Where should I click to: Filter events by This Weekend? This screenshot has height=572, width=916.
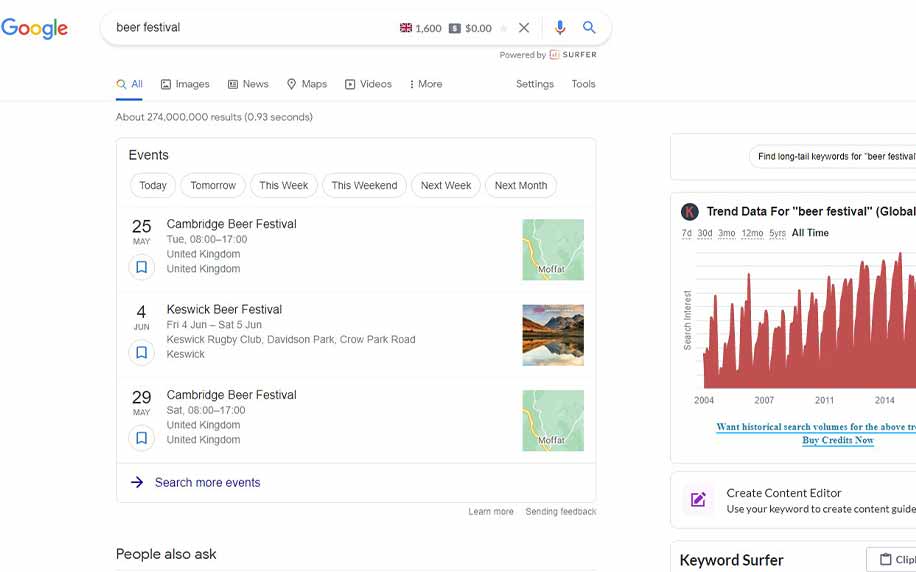[x=364, y=185]
